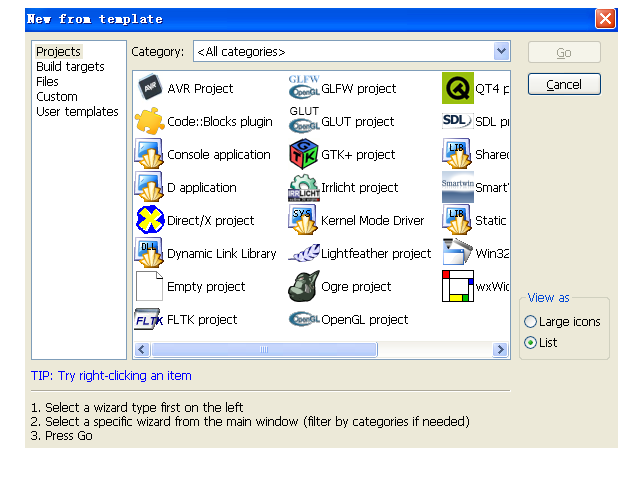Select the List view radio button
The image size is (640, 480).
click(530, 342)
